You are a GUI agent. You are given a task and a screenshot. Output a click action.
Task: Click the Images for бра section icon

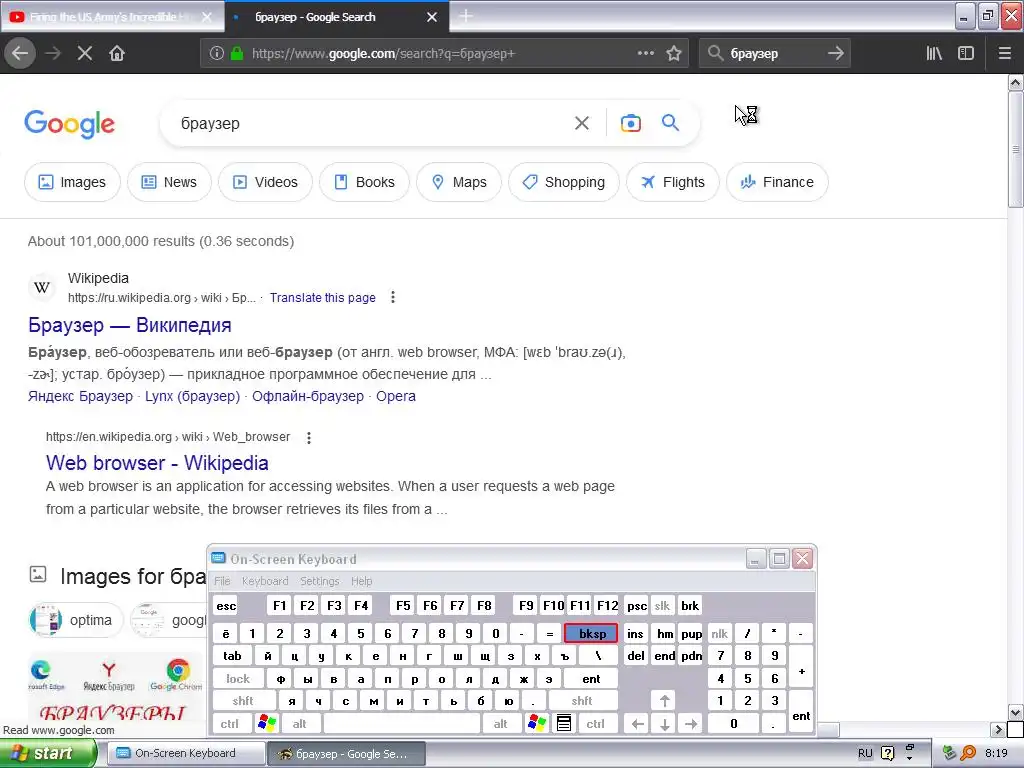pyautogui.click(x=38, y=575)
